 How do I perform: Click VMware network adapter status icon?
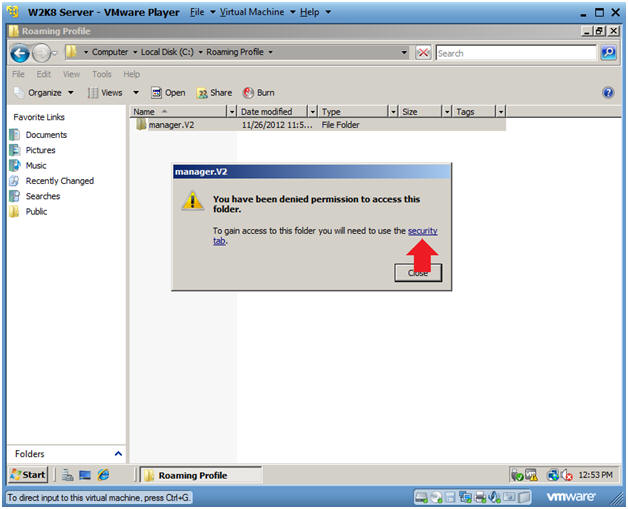(x=465, y=497)
